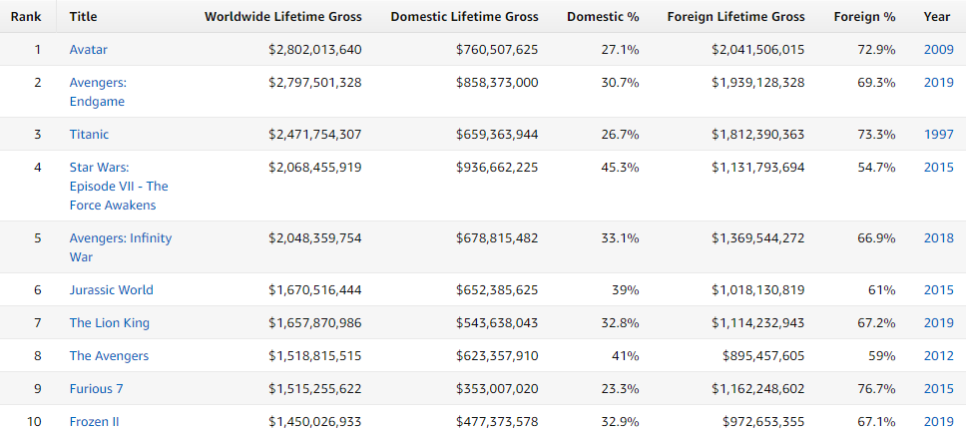Open The Avengers title link in row 8
This screenshot has width=966, height=433.
pos(109,355)
